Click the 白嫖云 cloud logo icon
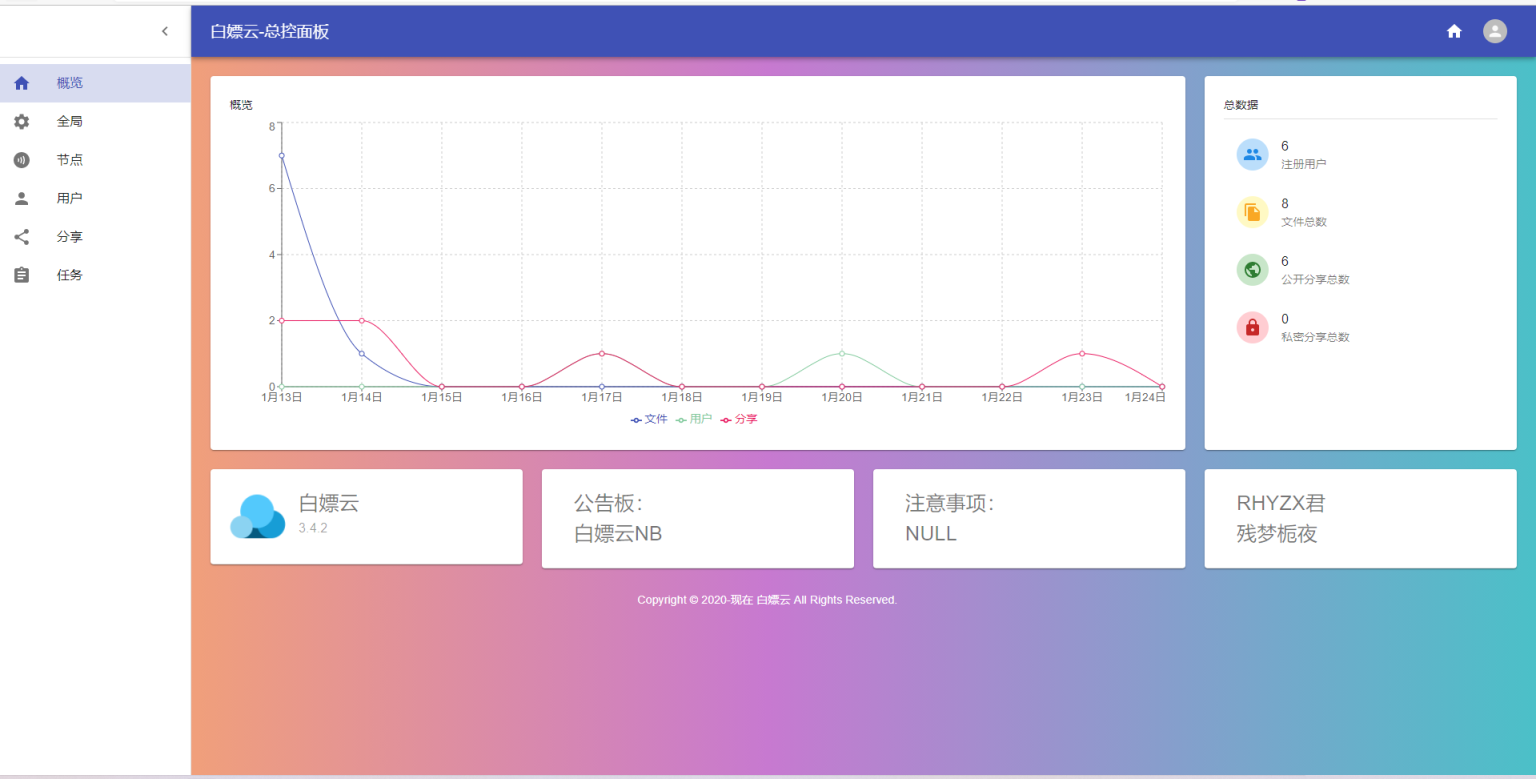This screenshot has width=1536, height=779. pyautogui.click(x=257, y=517)
